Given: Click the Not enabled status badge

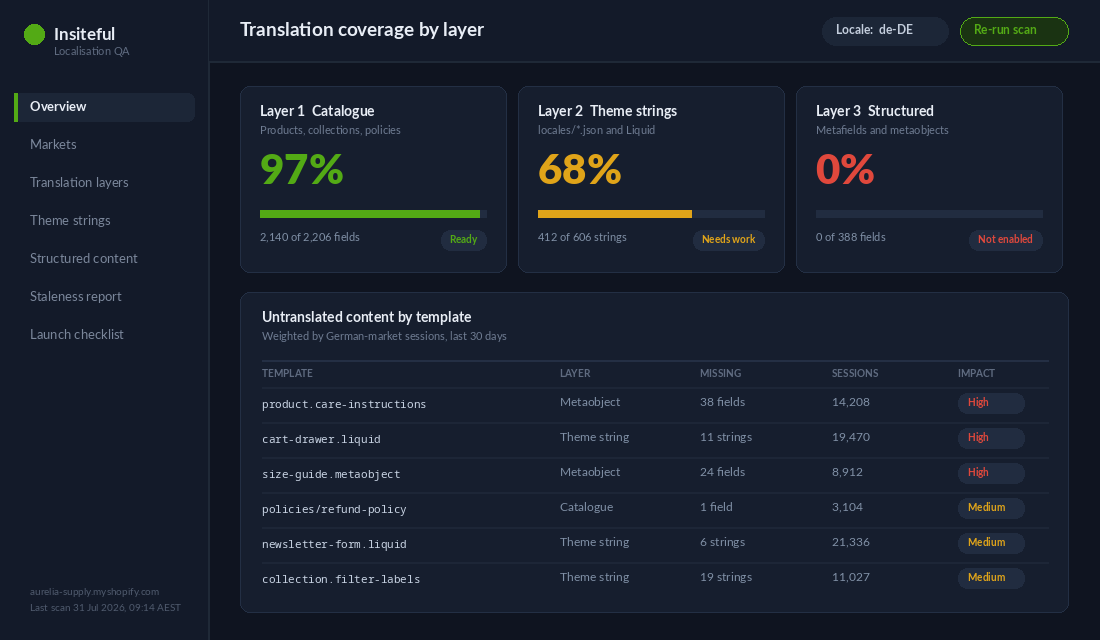Looking at the screenshot, I should coord(1005,240).
